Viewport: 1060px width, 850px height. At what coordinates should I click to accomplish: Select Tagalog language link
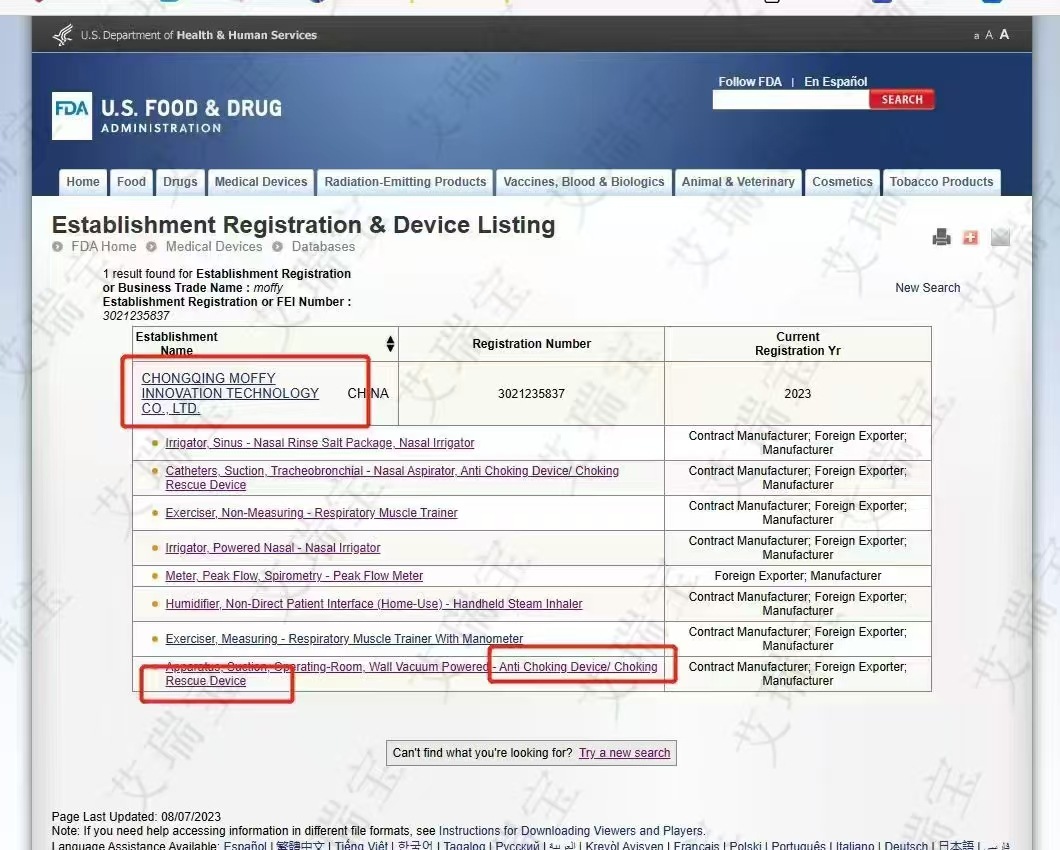pyautogui.click(x=464, y=846)
